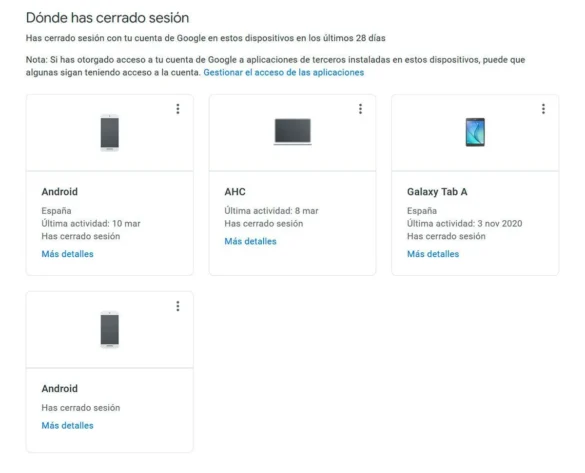
Task: Open Más detalles for Galaxy Tab A
Action: coord(433,254)
